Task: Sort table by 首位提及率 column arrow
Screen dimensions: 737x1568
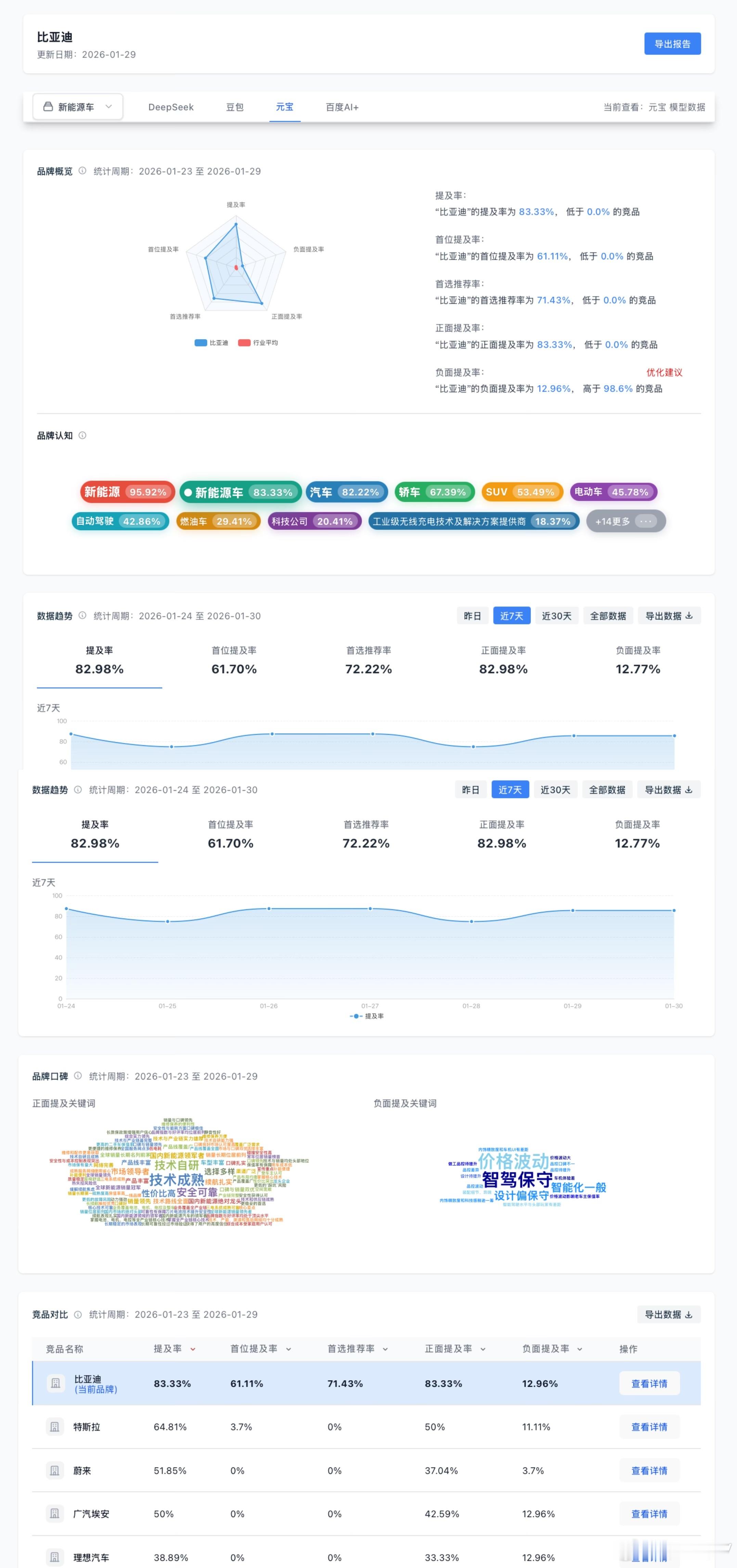Action: coord(288,1349)
